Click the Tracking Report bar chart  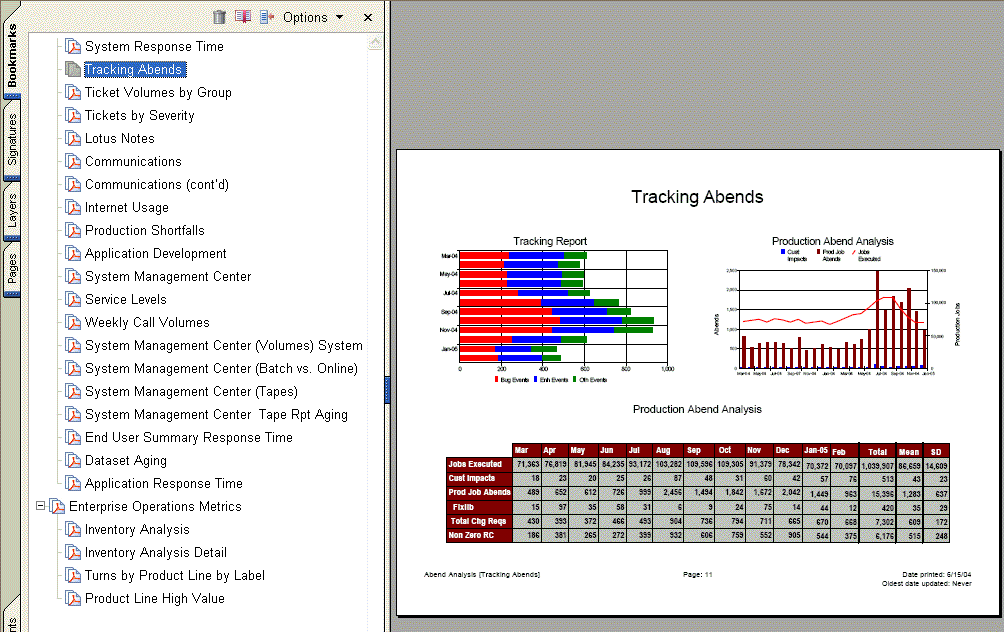[x=563, y=307]
